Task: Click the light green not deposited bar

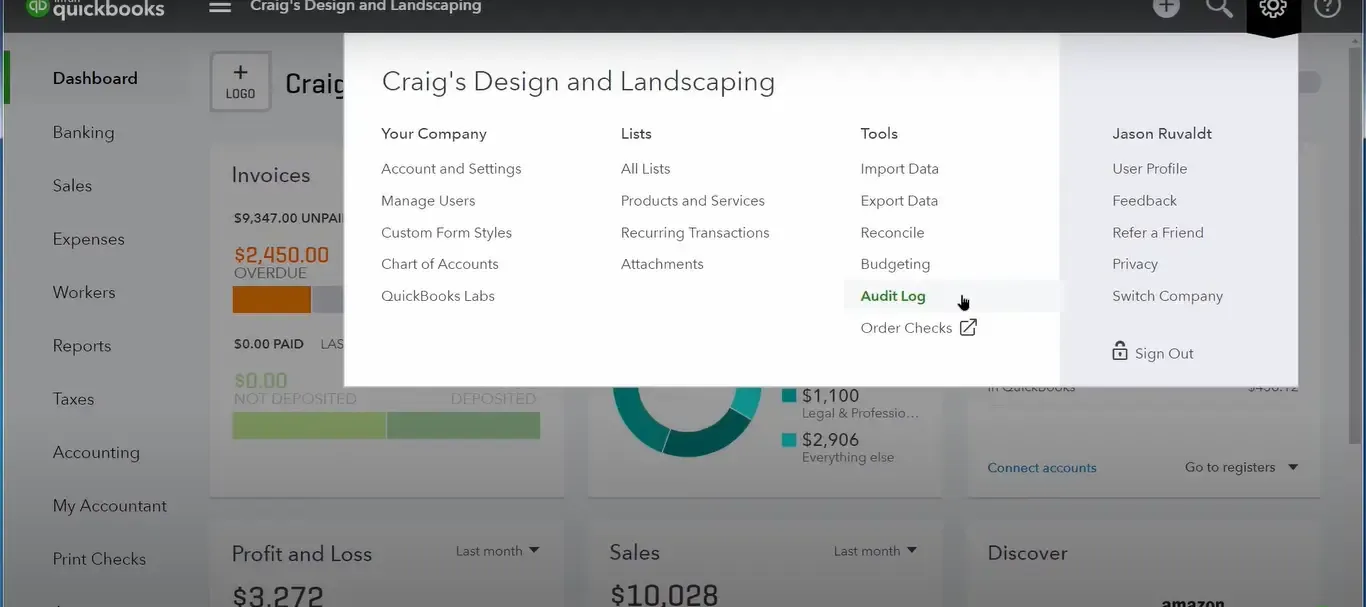Action: point(309,425)
